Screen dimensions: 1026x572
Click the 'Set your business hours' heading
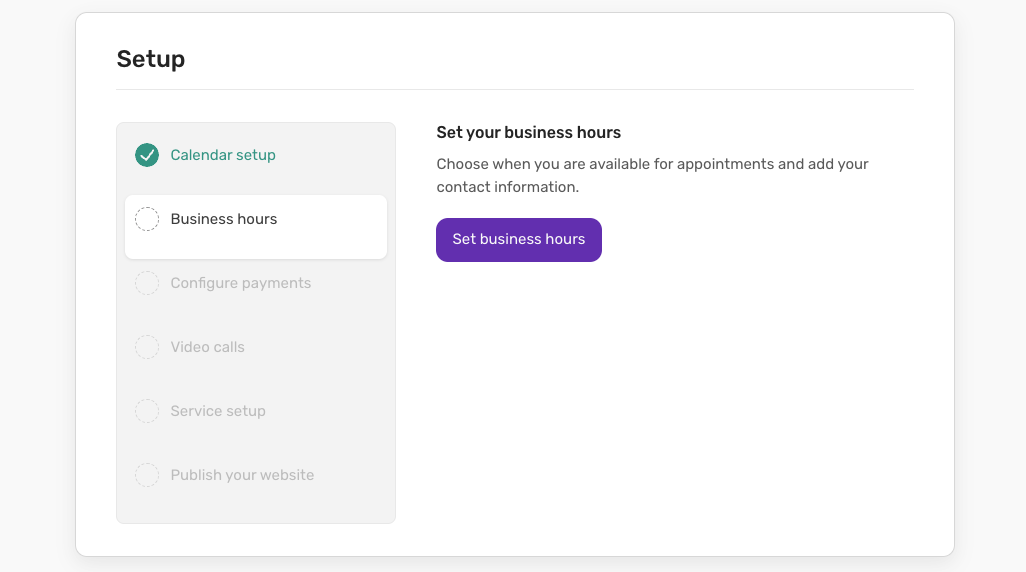pos(529,132)
